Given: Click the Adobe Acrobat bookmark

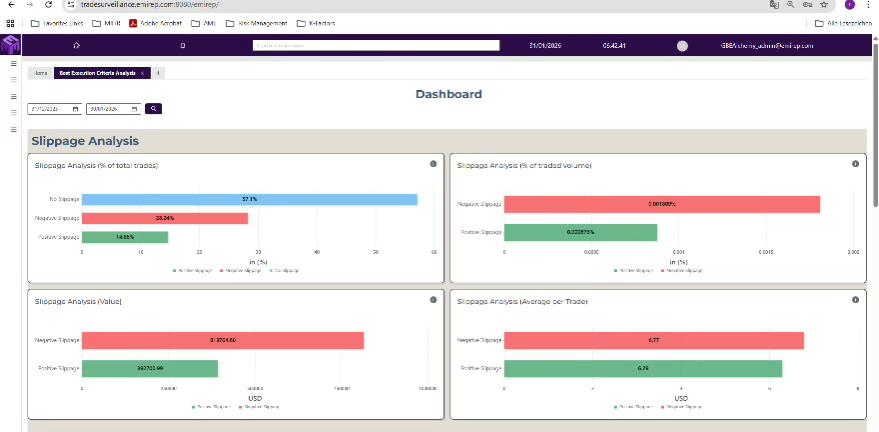Looking at the screenshot, I should click(x=159, y=22).
